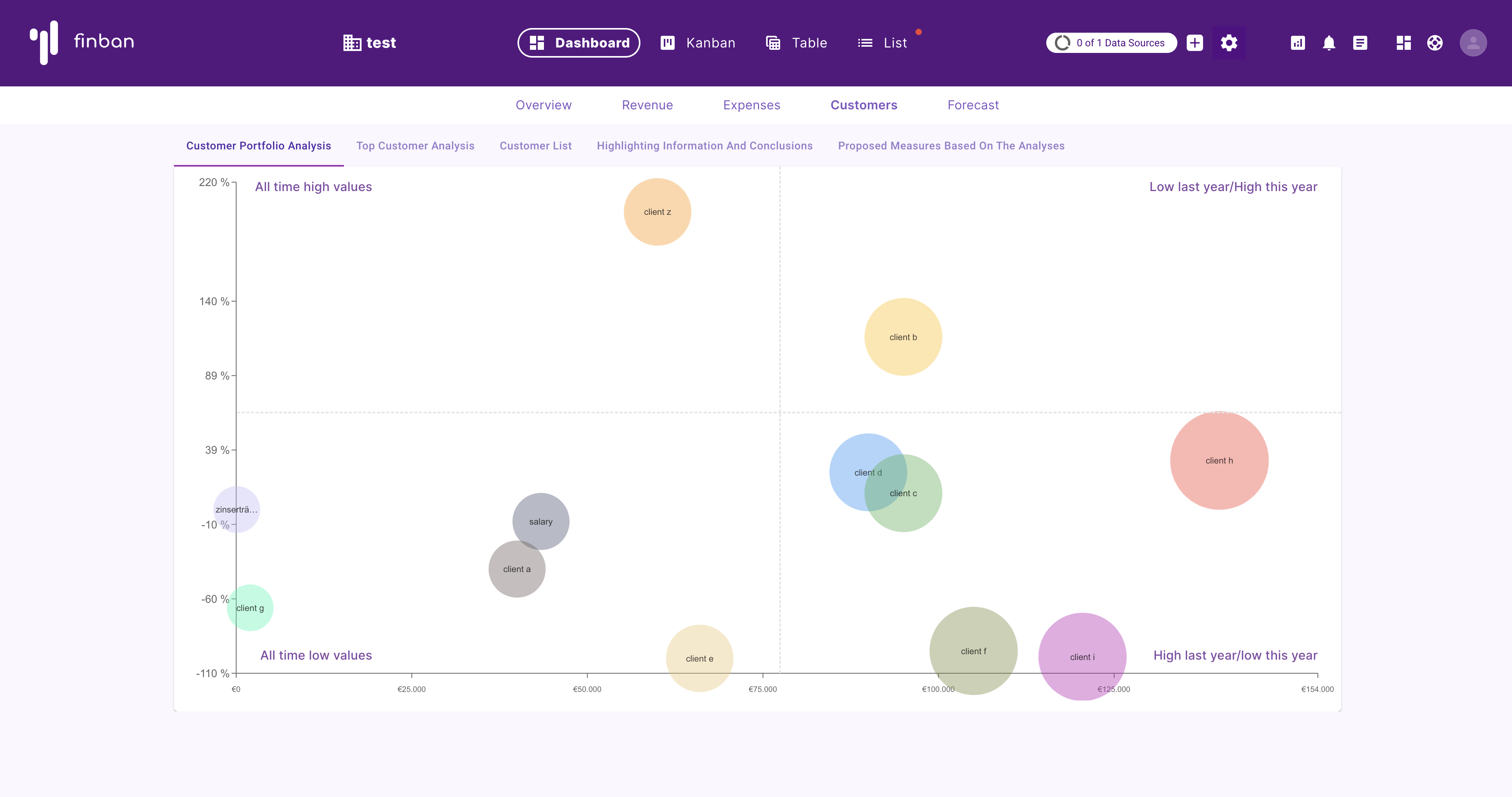
Task: Click the finban logo
Action: [82, 42]
